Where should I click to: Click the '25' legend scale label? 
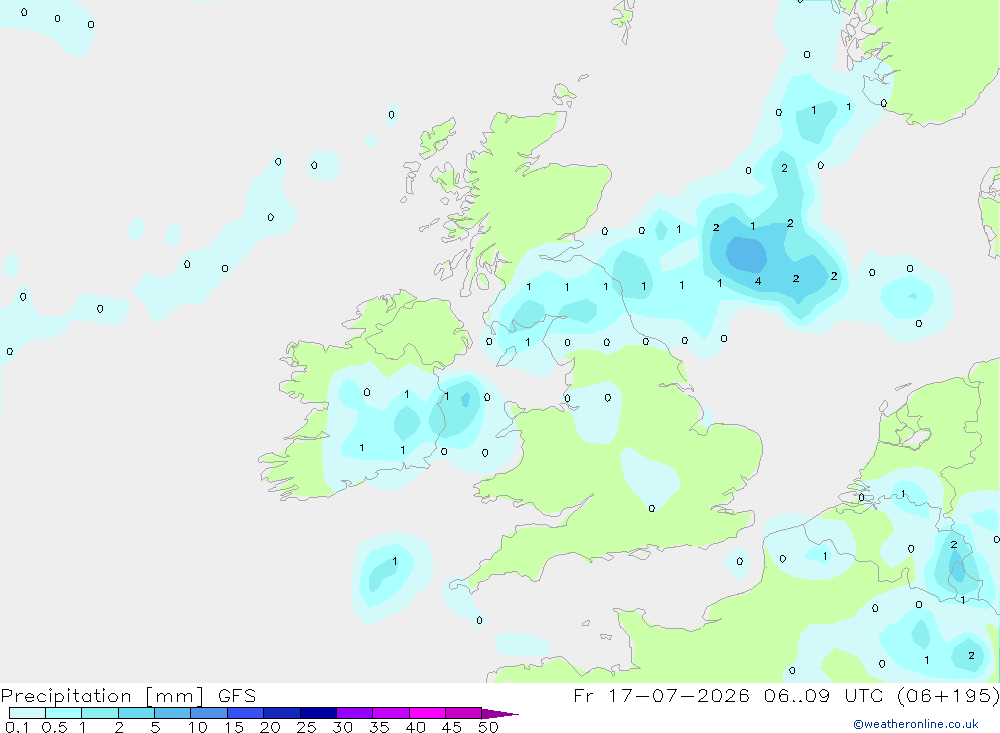[306, 727]
